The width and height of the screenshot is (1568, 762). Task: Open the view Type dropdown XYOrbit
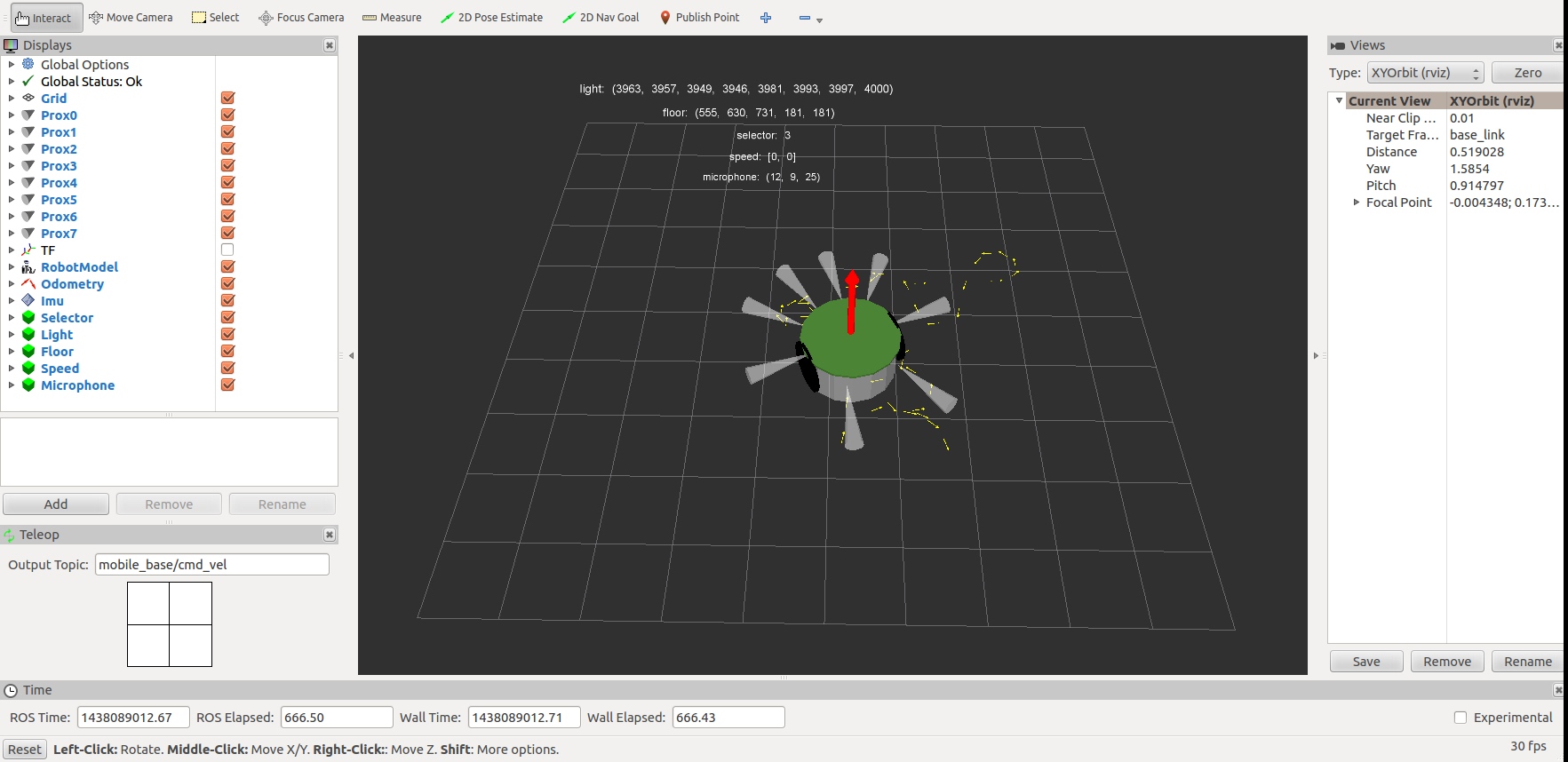coord(1425,73)
